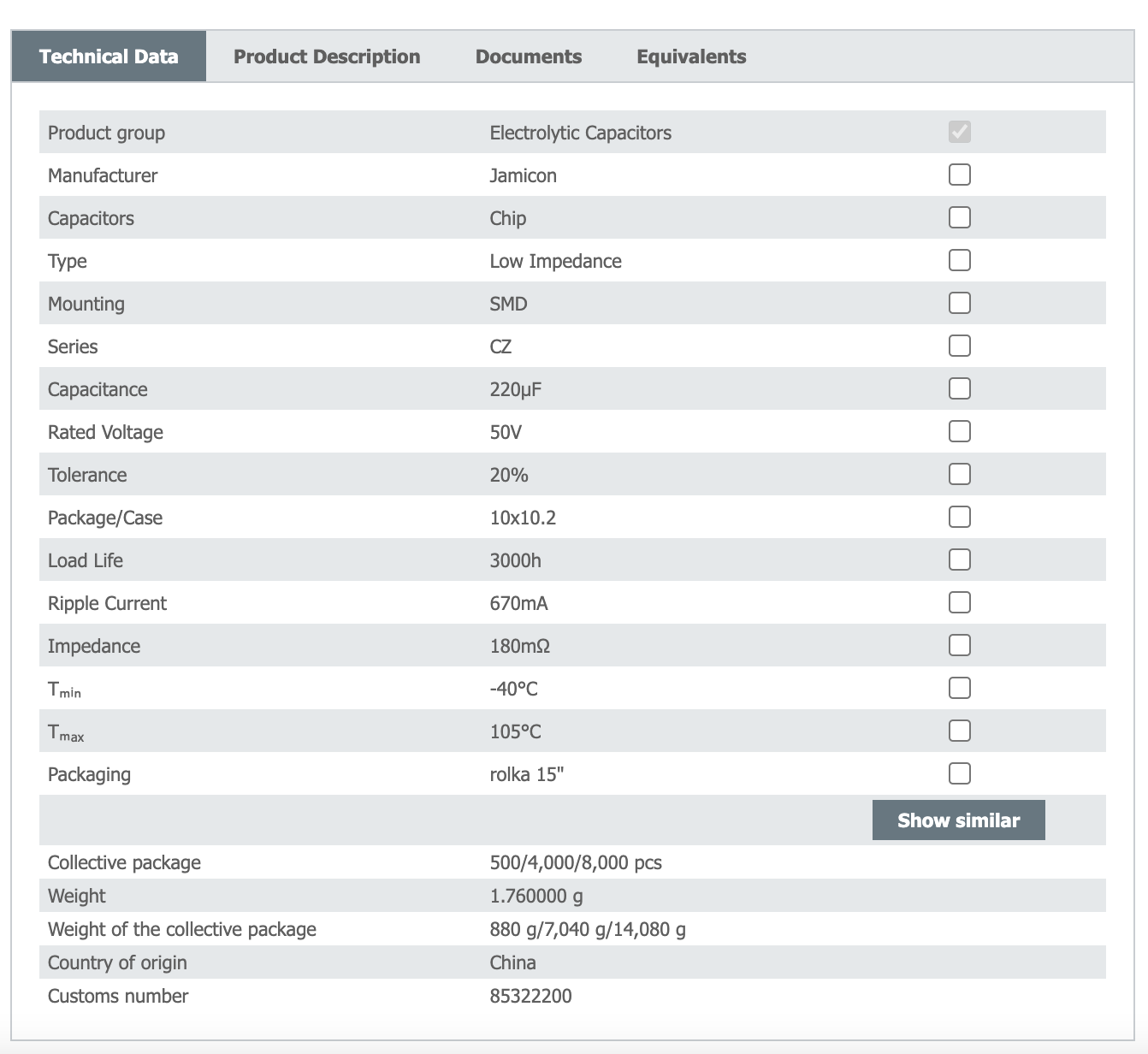
Task: Enable the Mounting SMD checkbox
Action: click(960, 303)
